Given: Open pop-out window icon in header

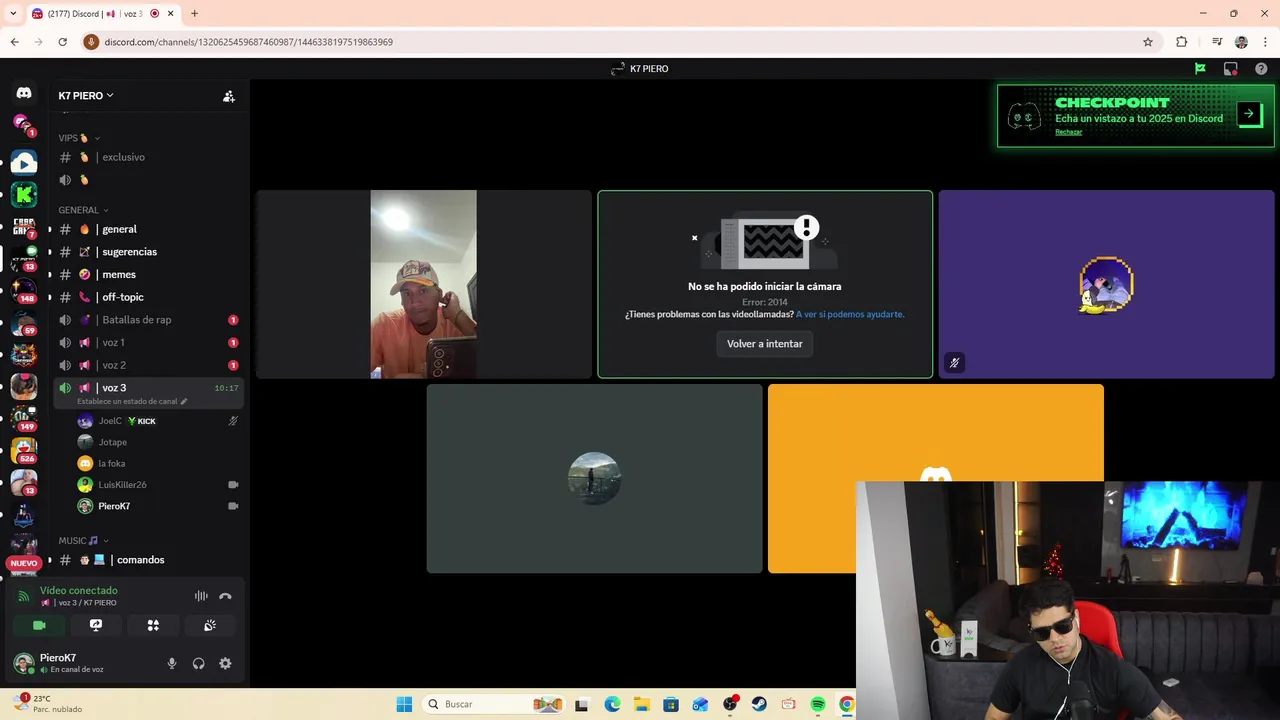Looking at the screenshot, I should point(1231,69).
